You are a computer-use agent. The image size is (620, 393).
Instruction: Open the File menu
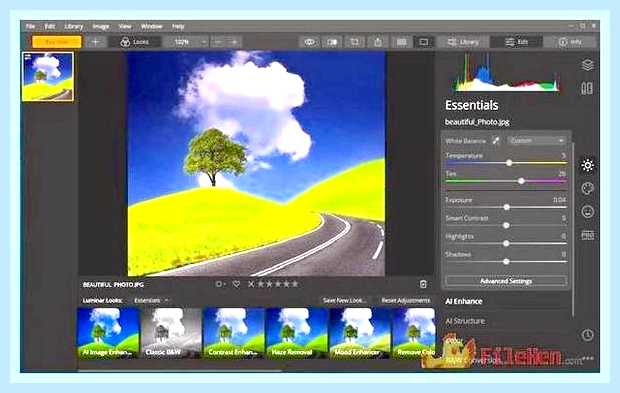30,26
